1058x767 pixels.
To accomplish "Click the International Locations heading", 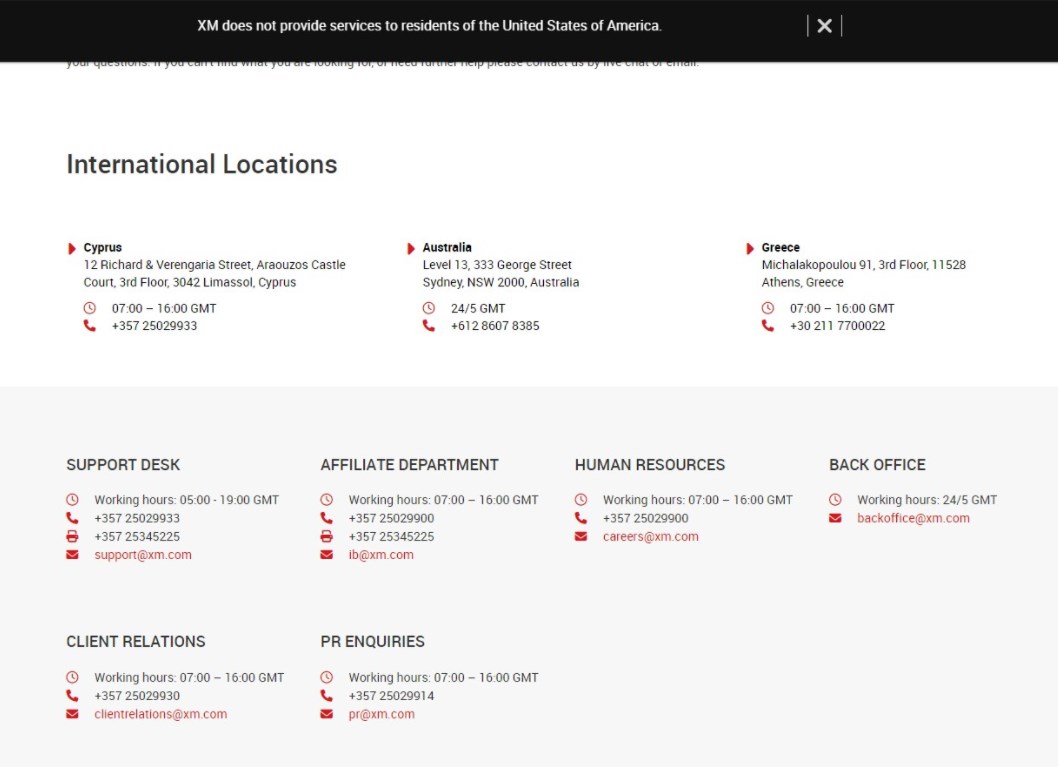I will 202,165.
